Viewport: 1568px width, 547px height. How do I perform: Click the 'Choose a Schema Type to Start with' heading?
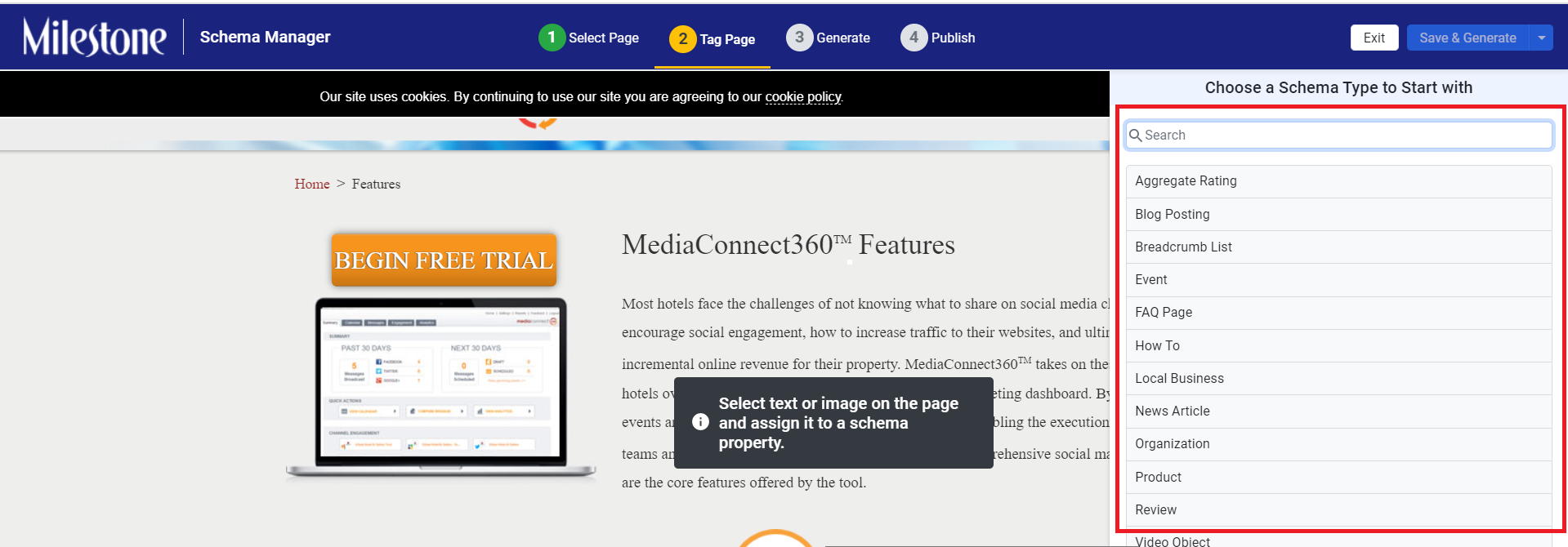point(1338,87)
